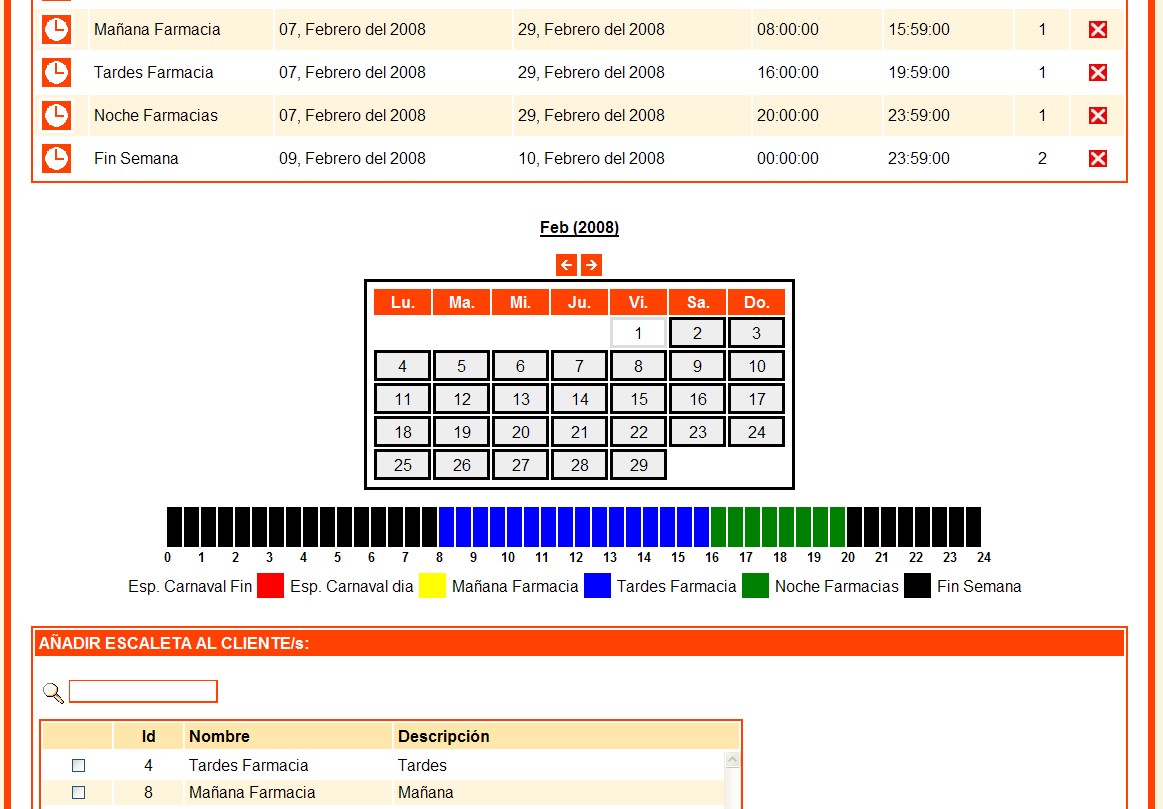Click the clock icon for Noche Farmacias
Image resolution: width=1163 pixels, height=809 pixels.
pos(57,116)
